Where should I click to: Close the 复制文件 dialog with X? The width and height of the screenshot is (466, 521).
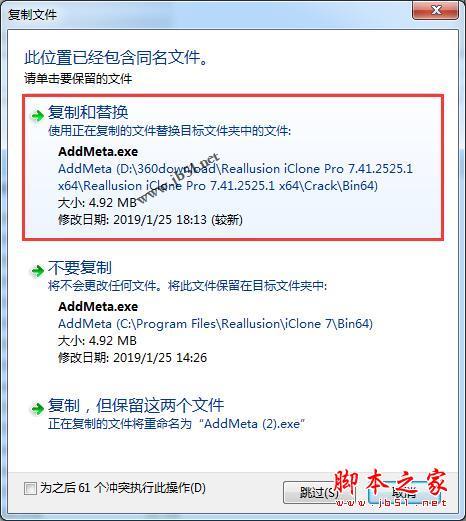(436, 10)
